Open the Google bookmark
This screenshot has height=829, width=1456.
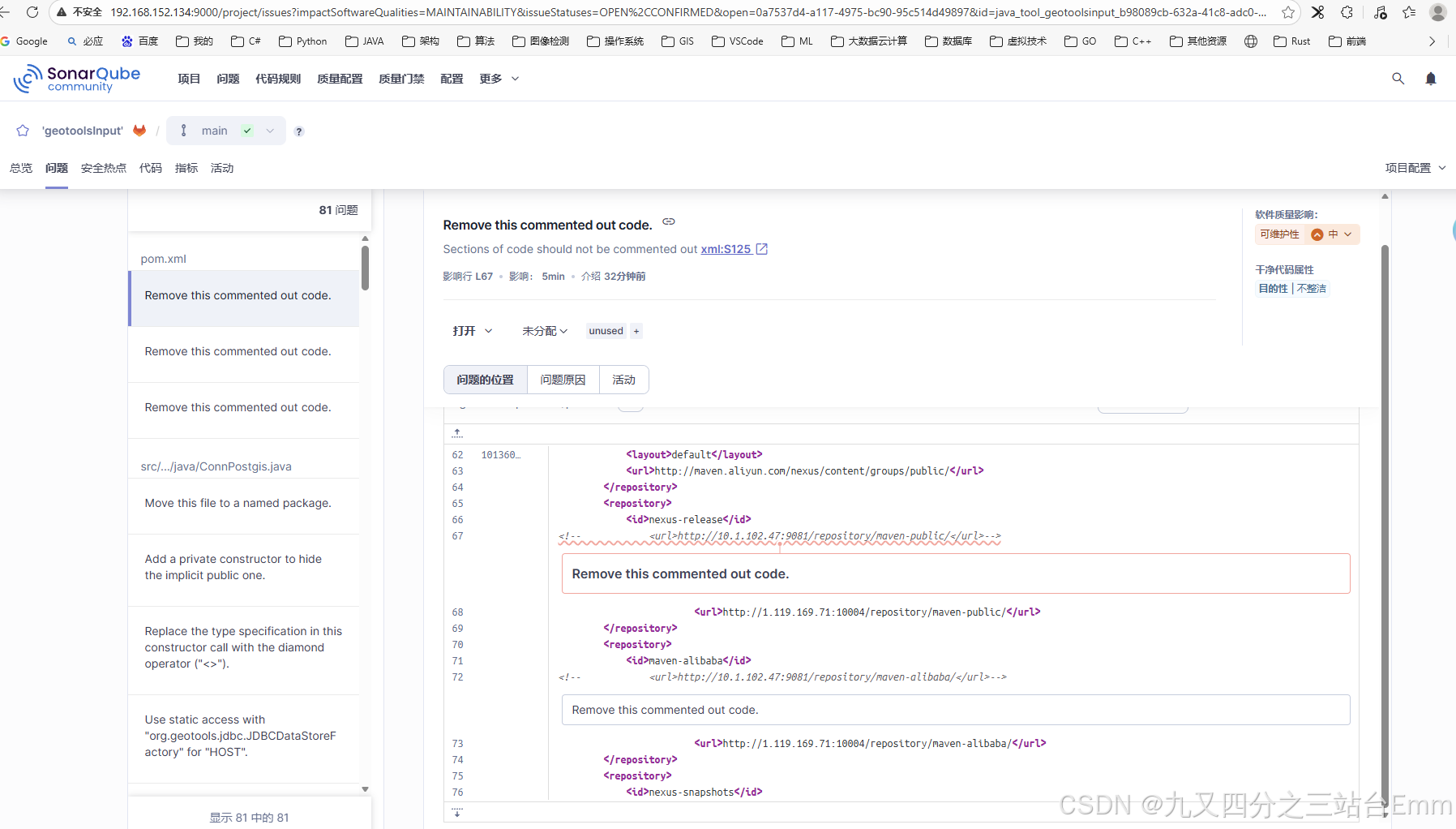point(24,41)
